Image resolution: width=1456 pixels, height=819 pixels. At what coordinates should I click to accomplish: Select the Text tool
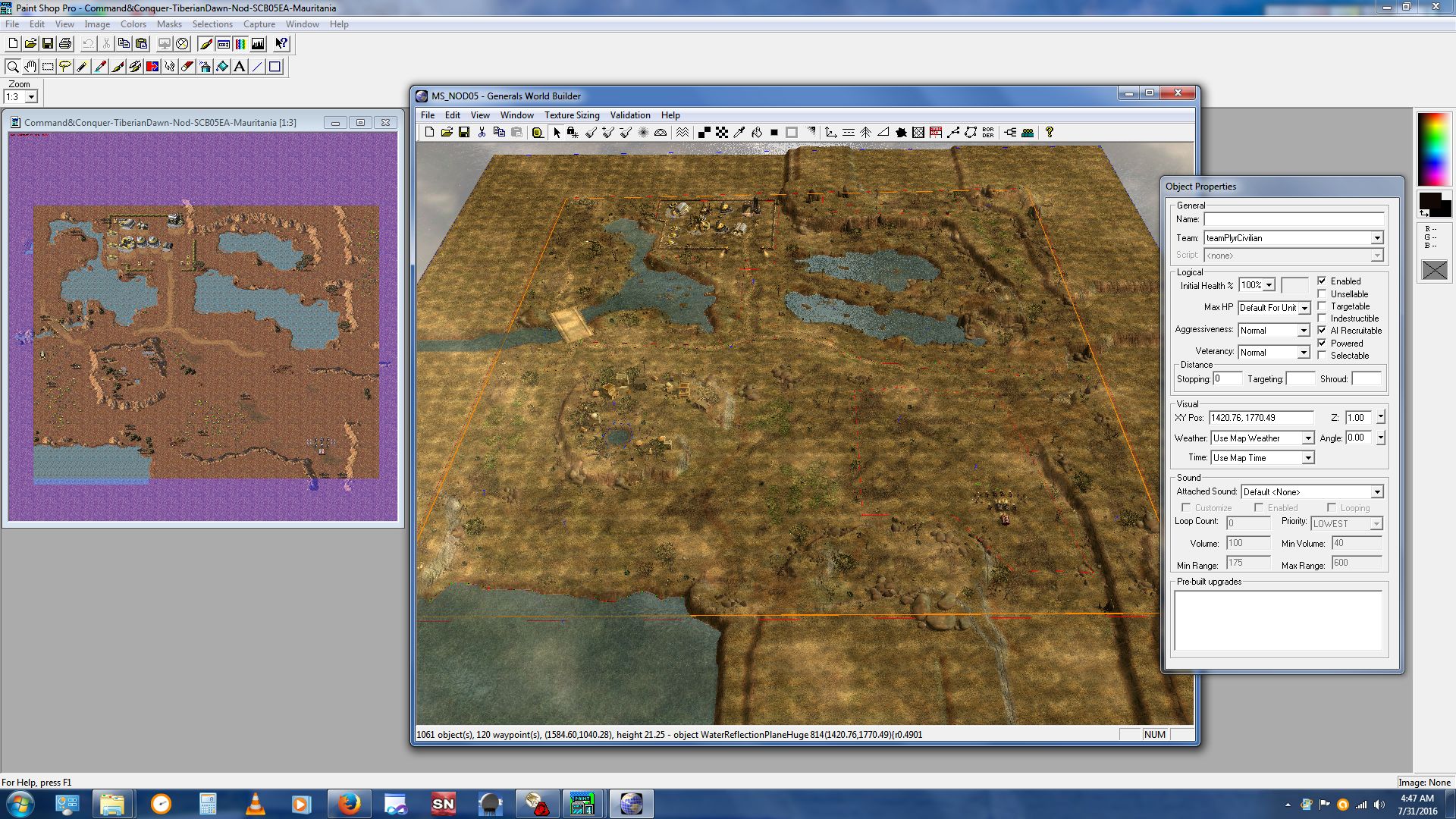pyautogui.click(x=240, y=67)
